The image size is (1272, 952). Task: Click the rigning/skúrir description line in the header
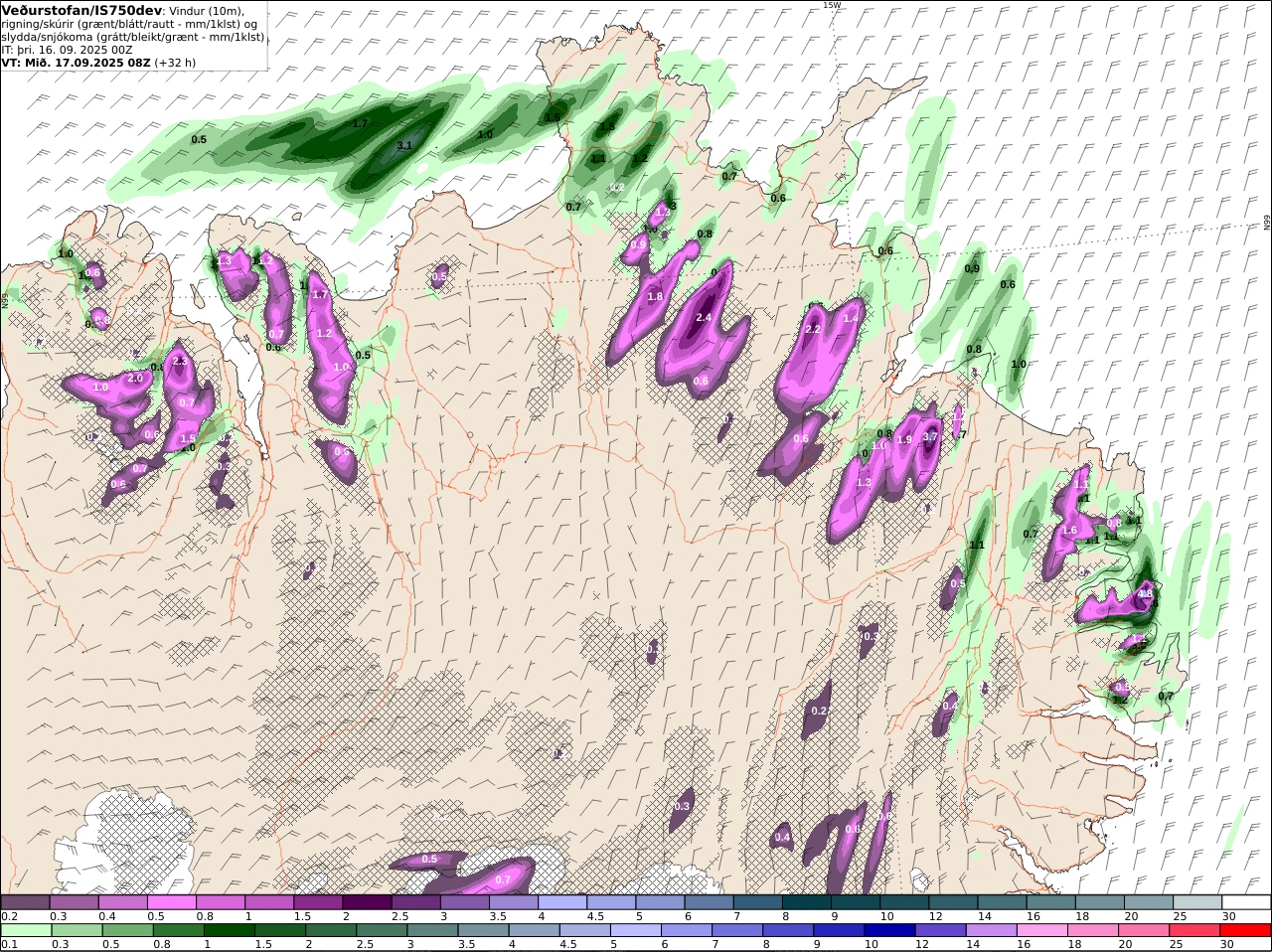(x=129, y=23)
